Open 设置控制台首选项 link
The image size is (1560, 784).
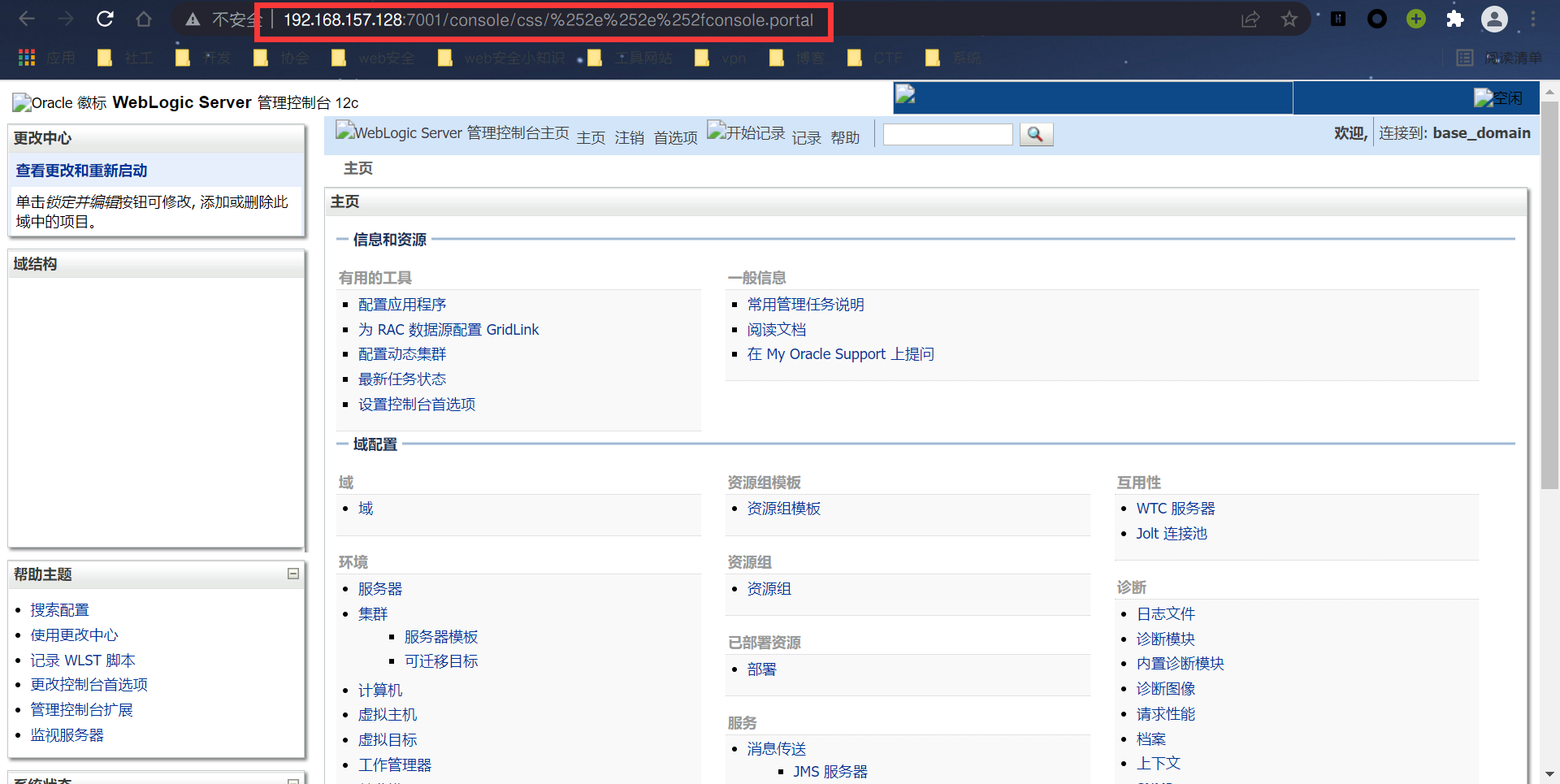[417, 405]
